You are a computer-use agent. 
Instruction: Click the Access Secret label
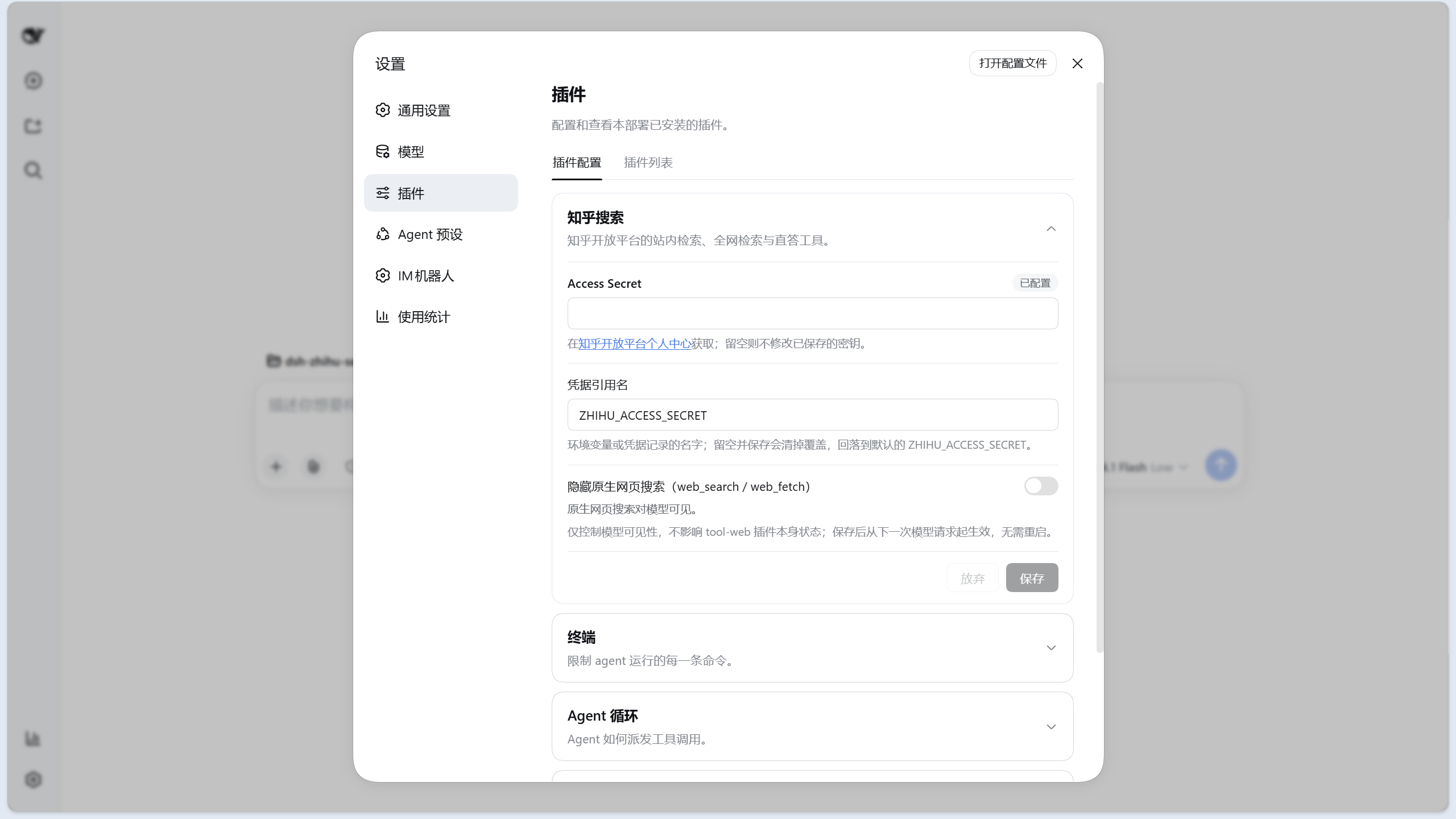(x=604, y=283)
